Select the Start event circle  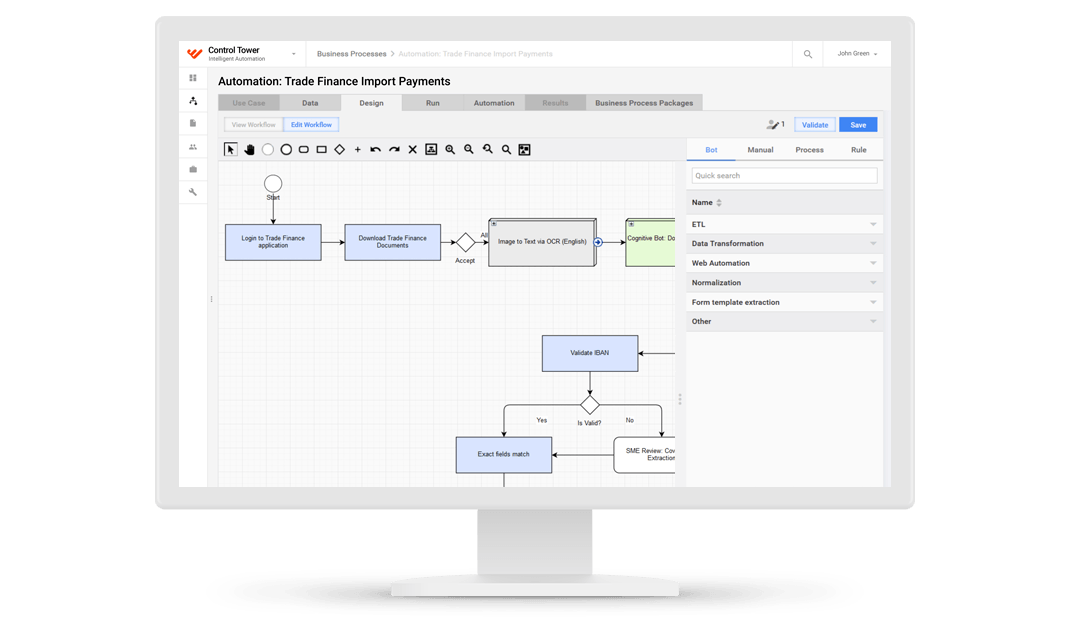click(x=273, y=183)
